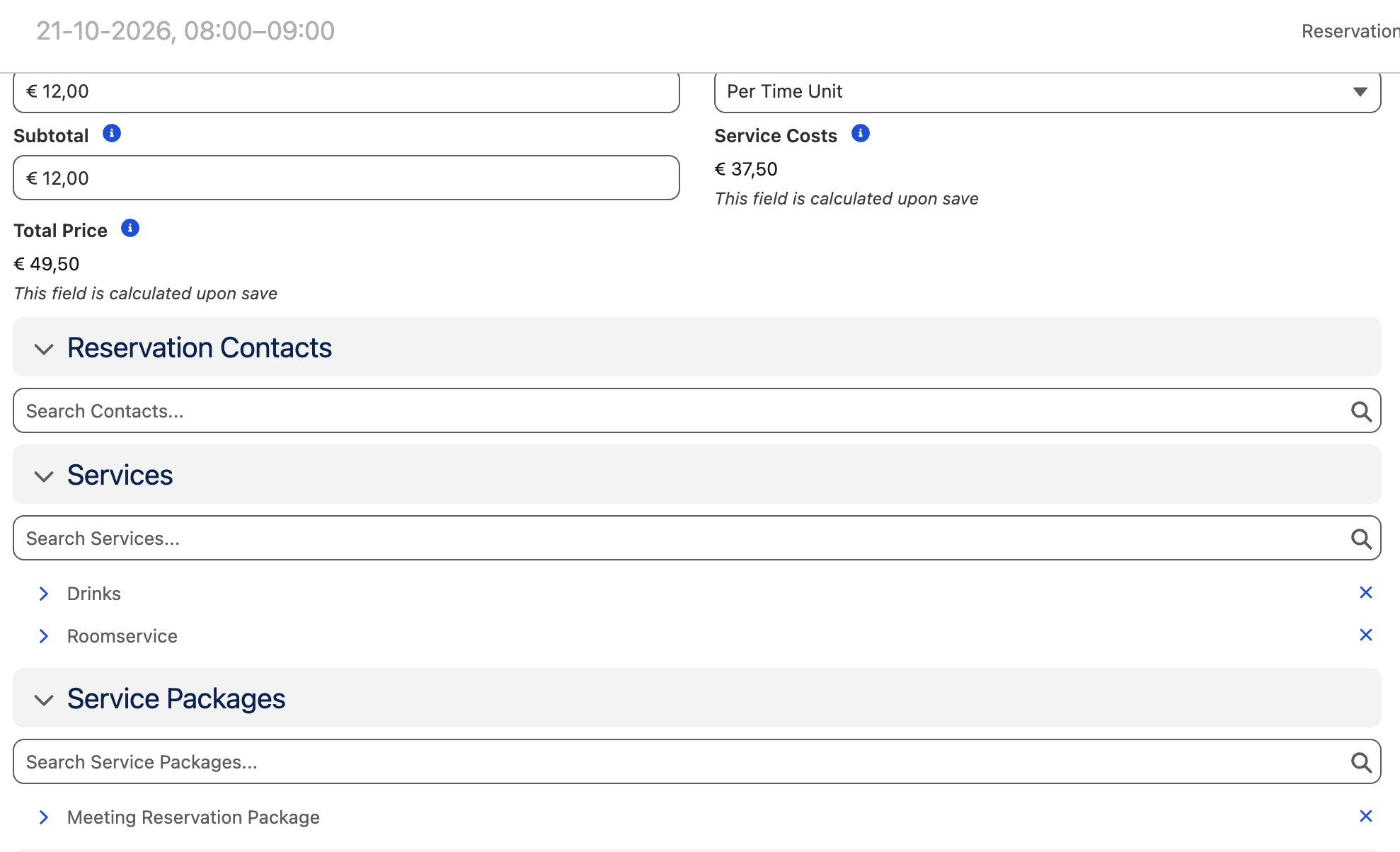The image size is (1400, 852).
Task: Remove the Drinks service
Action: click(x=1366, y=592)
